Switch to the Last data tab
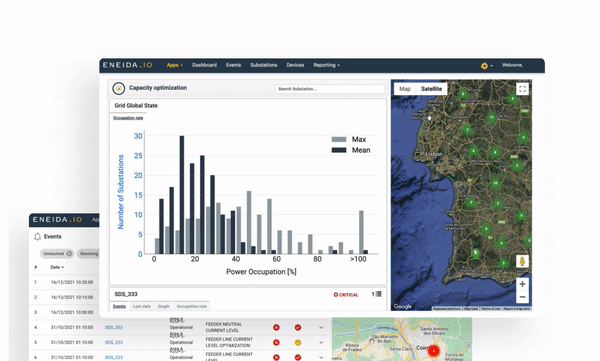Screen dimensions: 600x361 142,306
